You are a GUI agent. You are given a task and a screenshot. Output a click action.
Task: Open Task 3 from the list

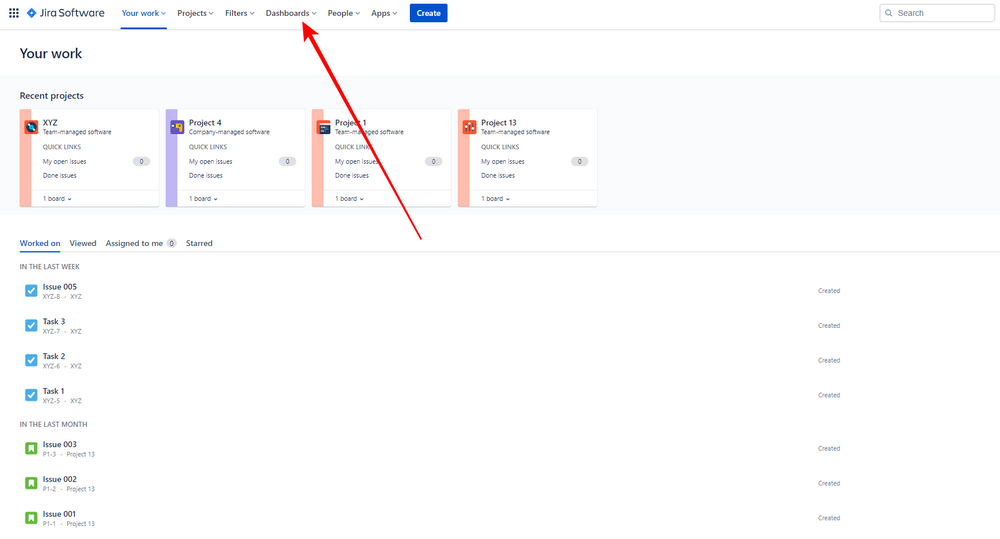click(54, 321)
